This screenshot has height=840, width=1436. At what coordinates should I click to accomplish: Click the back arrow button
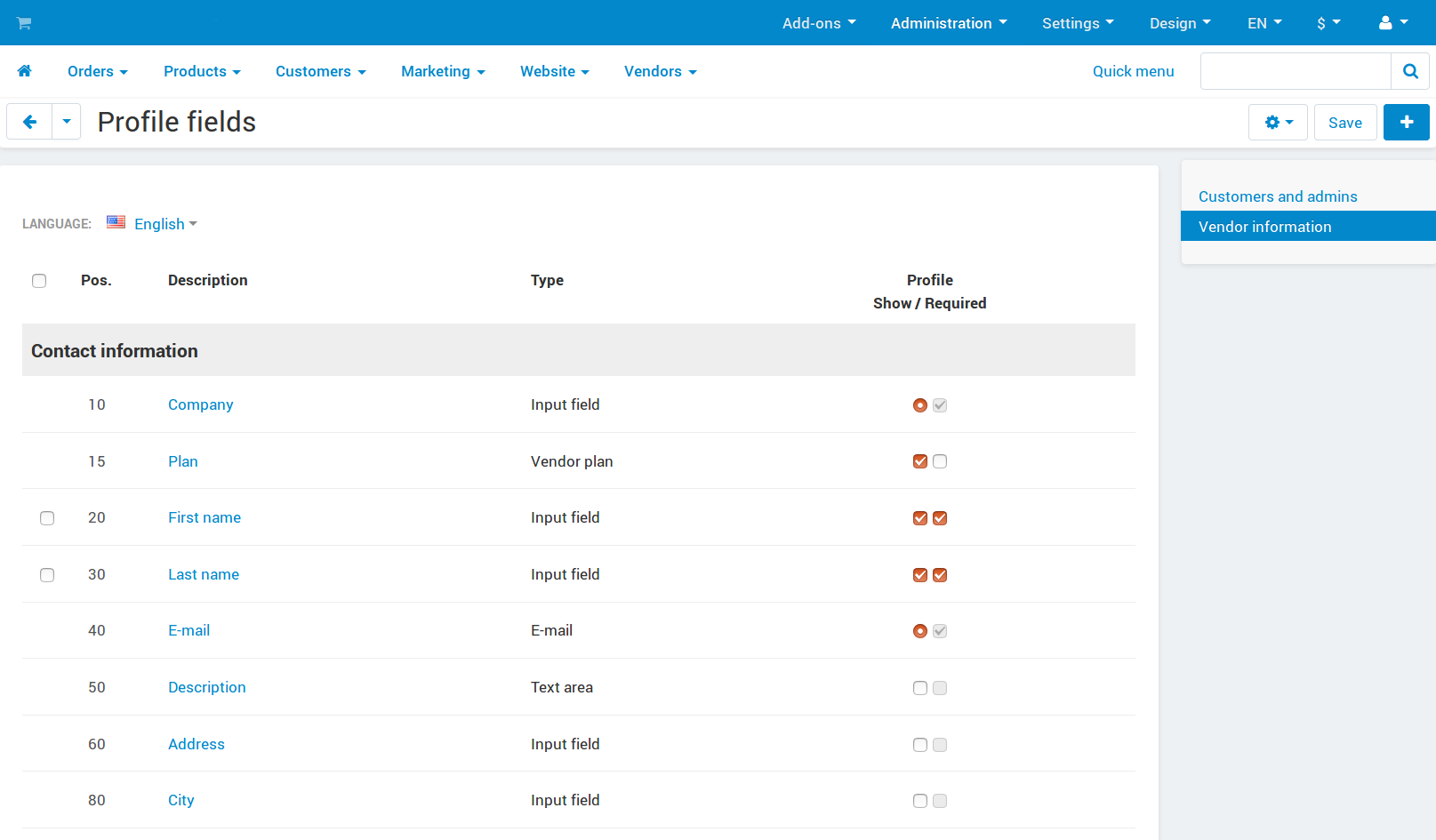29,122
